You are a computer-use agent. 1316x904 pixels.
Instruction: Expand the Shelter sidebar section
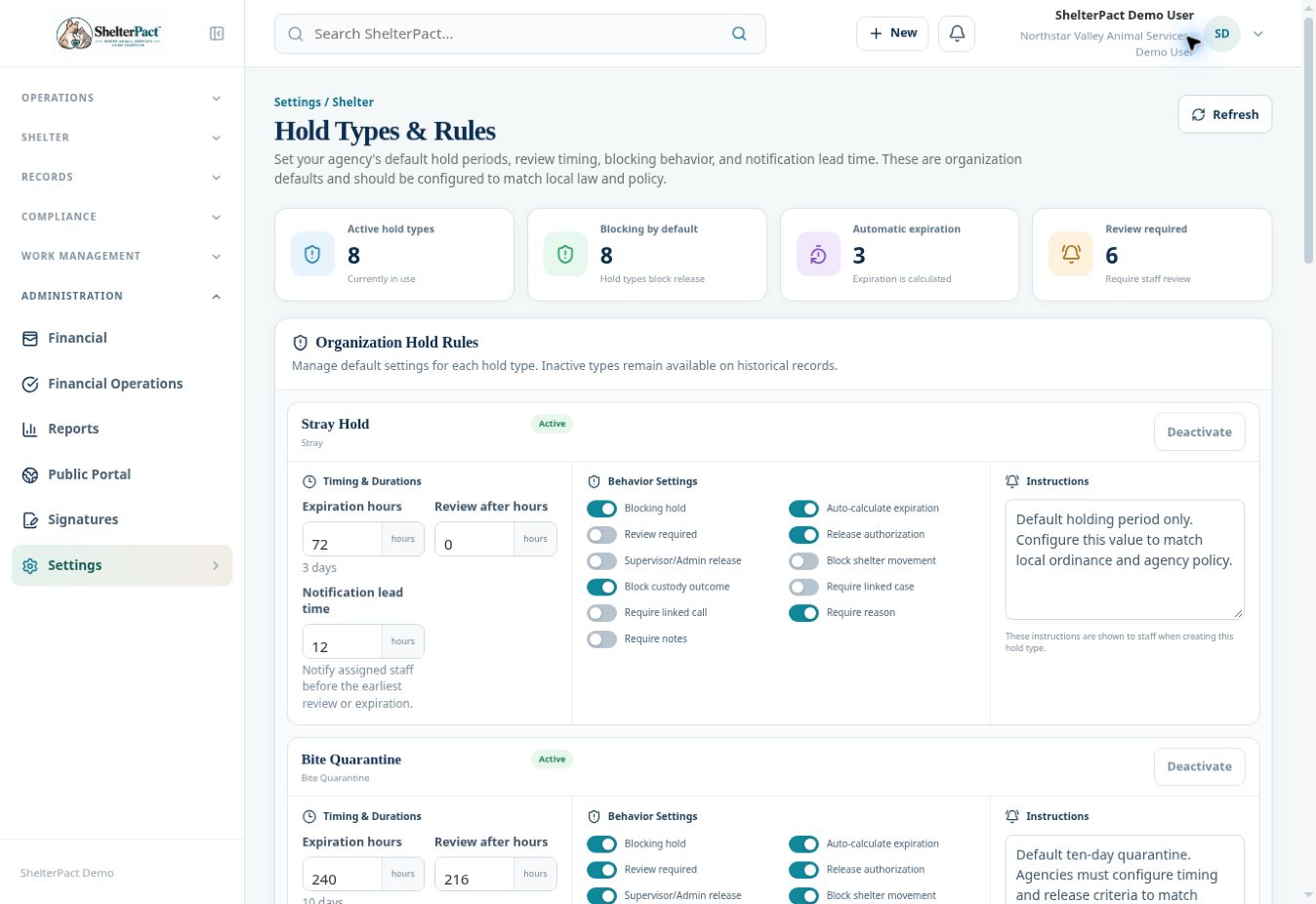122,138
